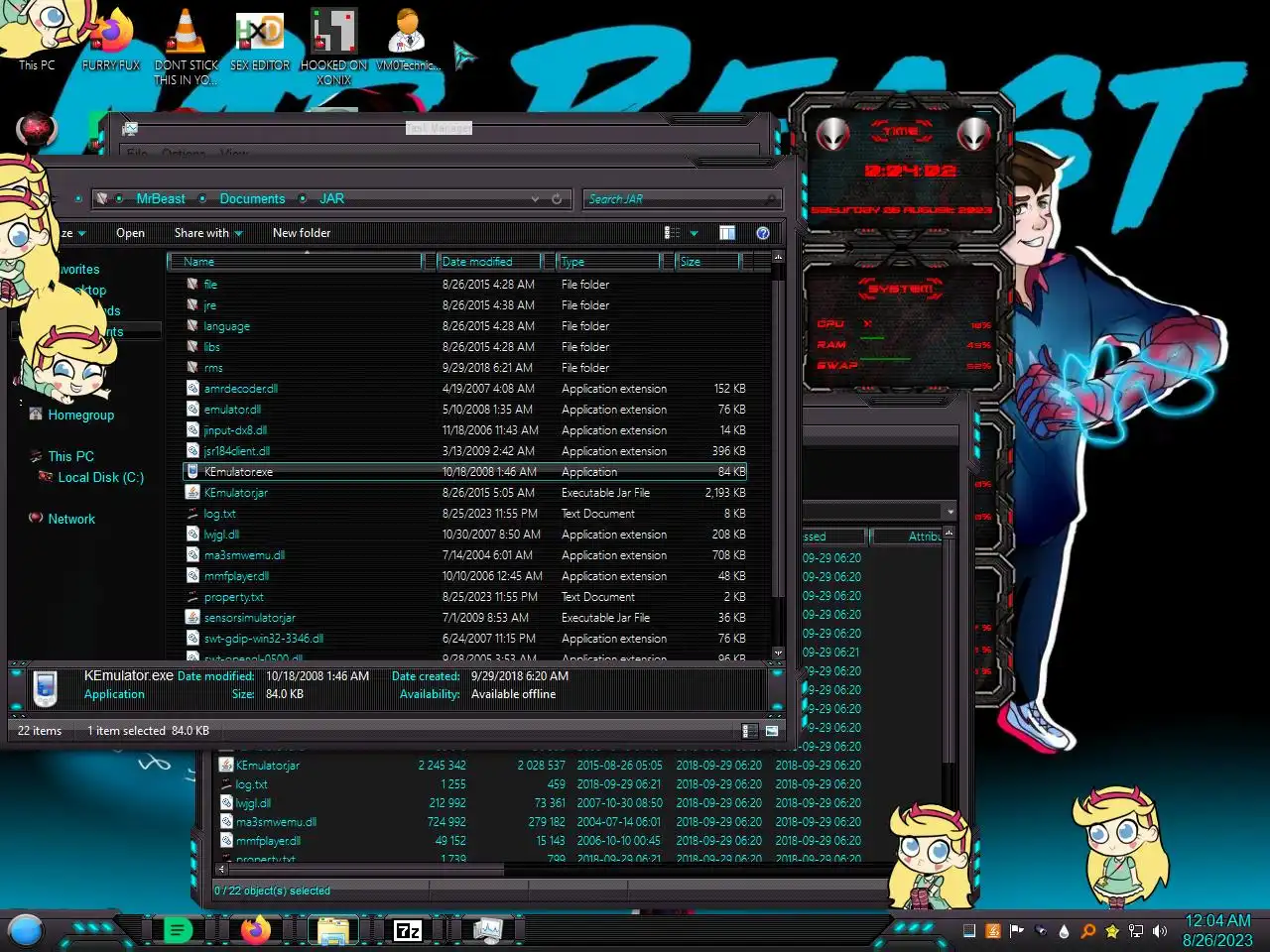
Task: Switch to the 7z taskbar button
Action: coord(408,930)
